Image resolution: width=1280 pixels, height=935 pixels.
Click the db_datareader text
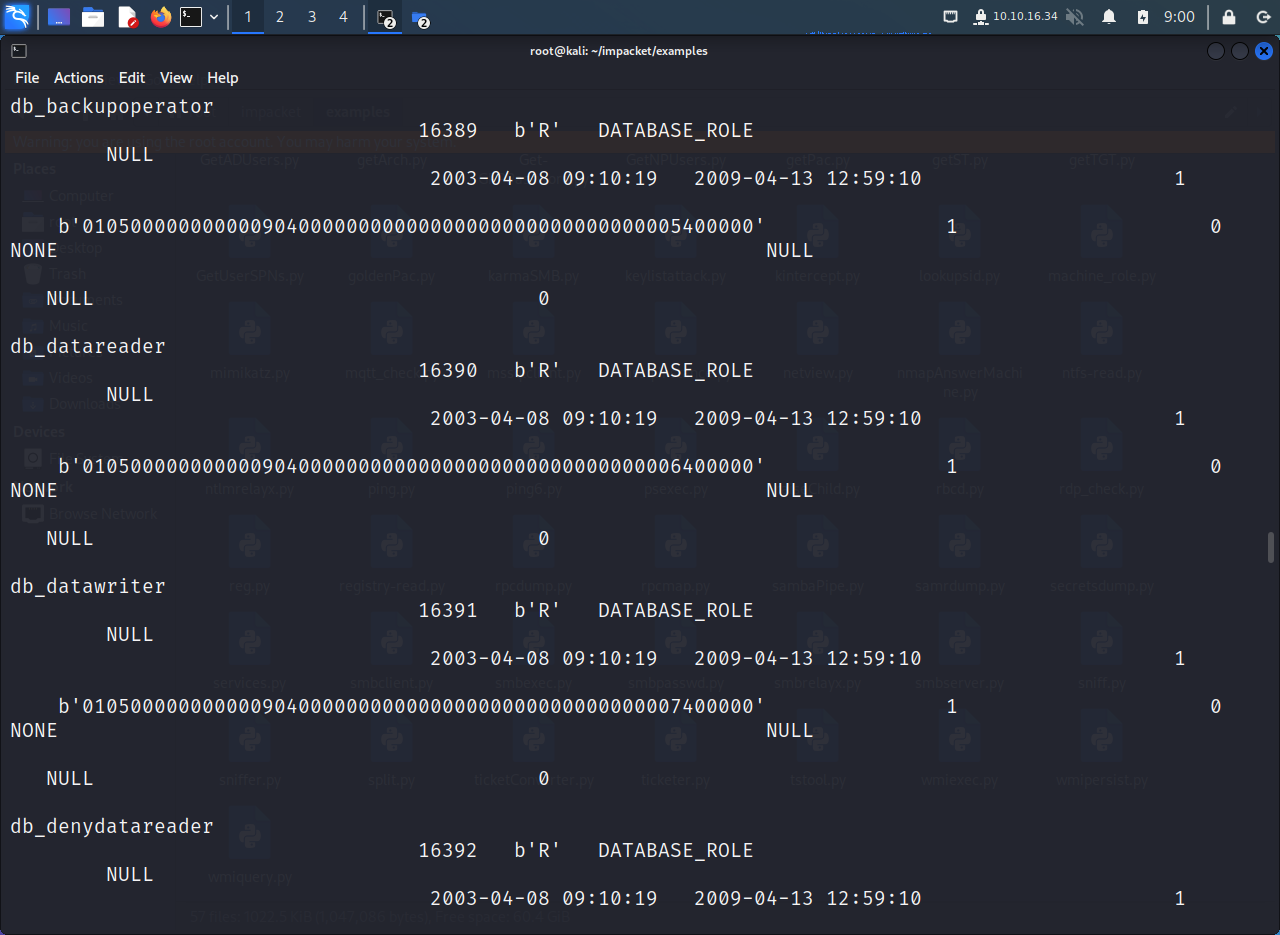click(x=88, y=346)
